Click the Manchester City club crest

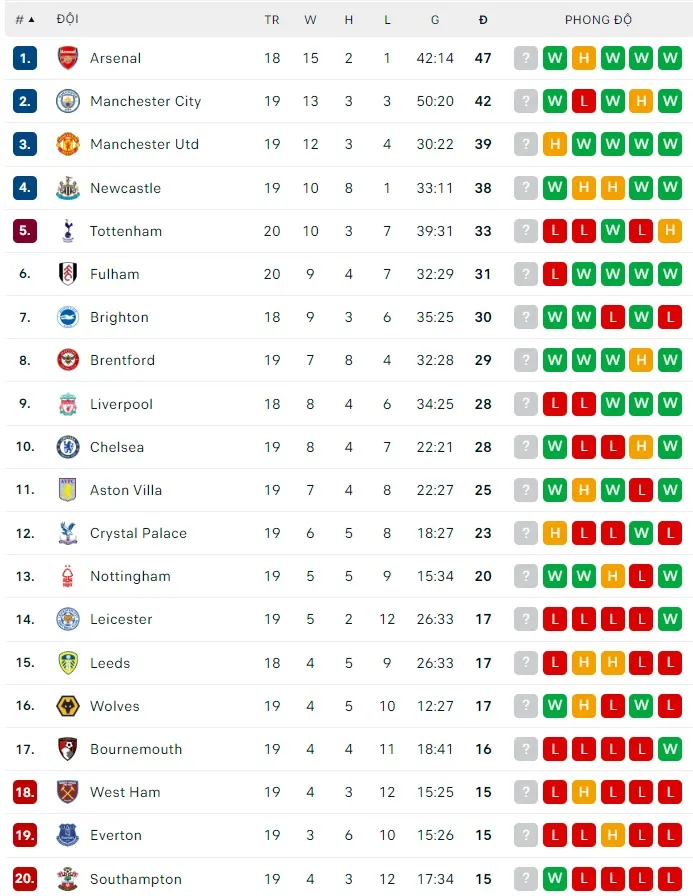point(68,101)
